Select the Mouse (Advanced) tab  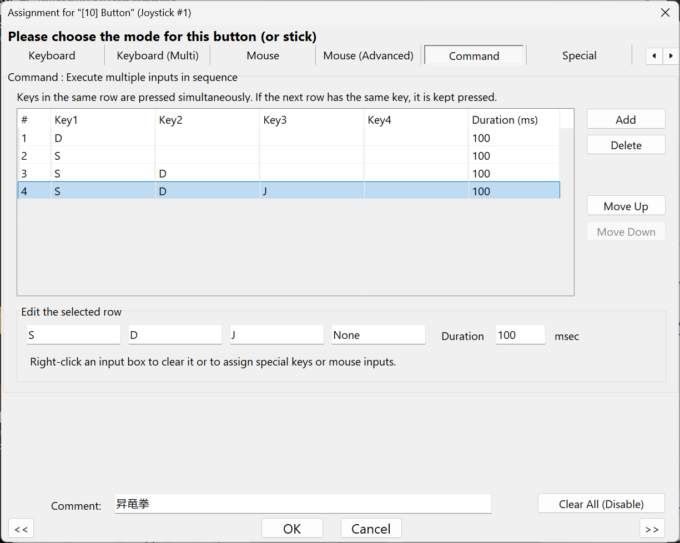point(368,56)
